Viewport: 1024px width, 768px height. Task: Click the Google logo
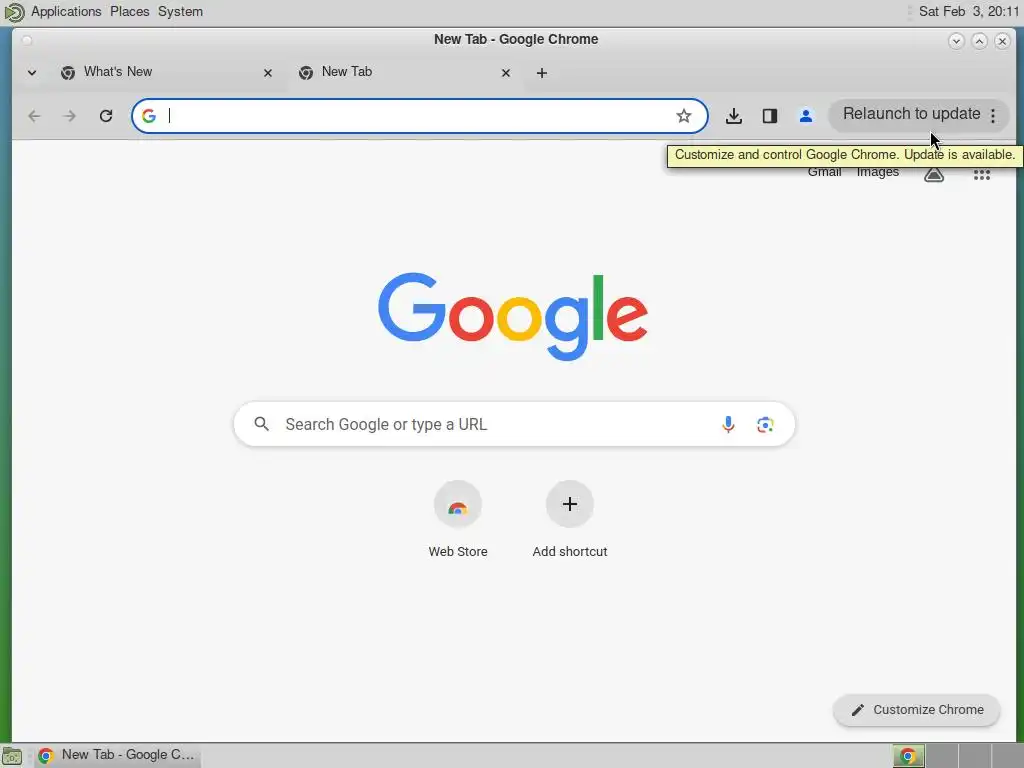pos(513,317)
